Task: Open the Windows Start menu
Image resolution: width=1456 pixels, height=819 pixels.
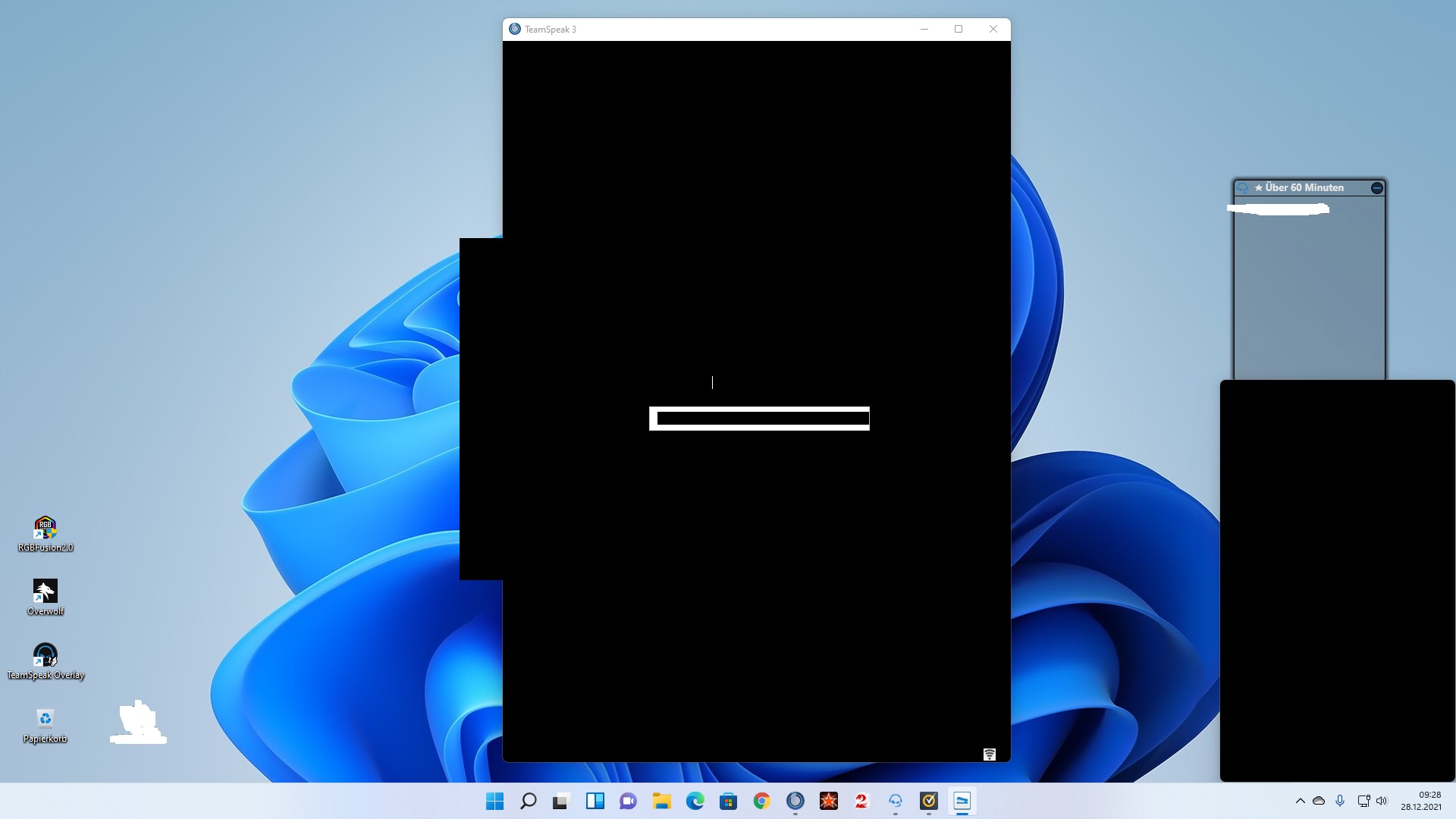Action: pos(494,801)
